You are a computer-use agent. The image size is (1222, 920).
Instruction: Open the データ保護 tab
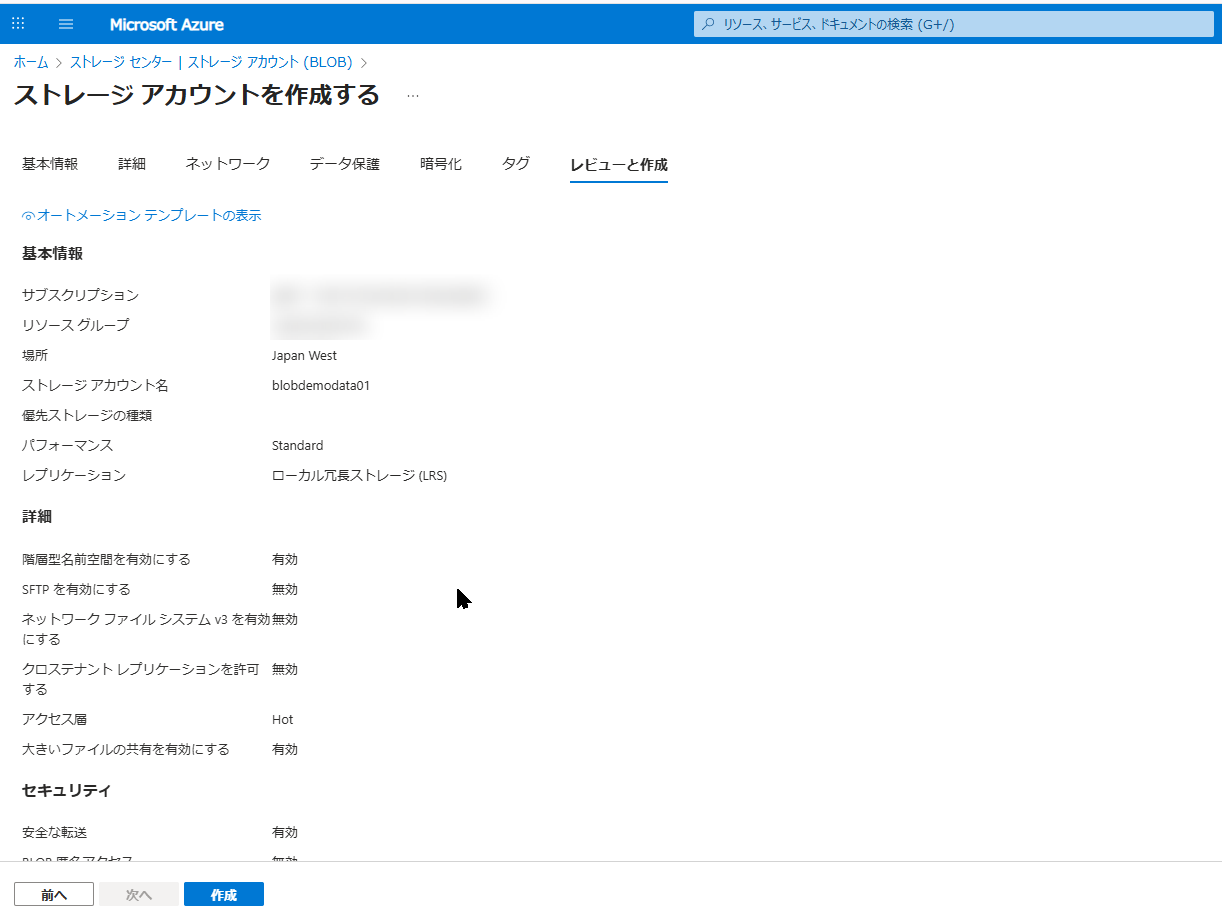point(345,164)
